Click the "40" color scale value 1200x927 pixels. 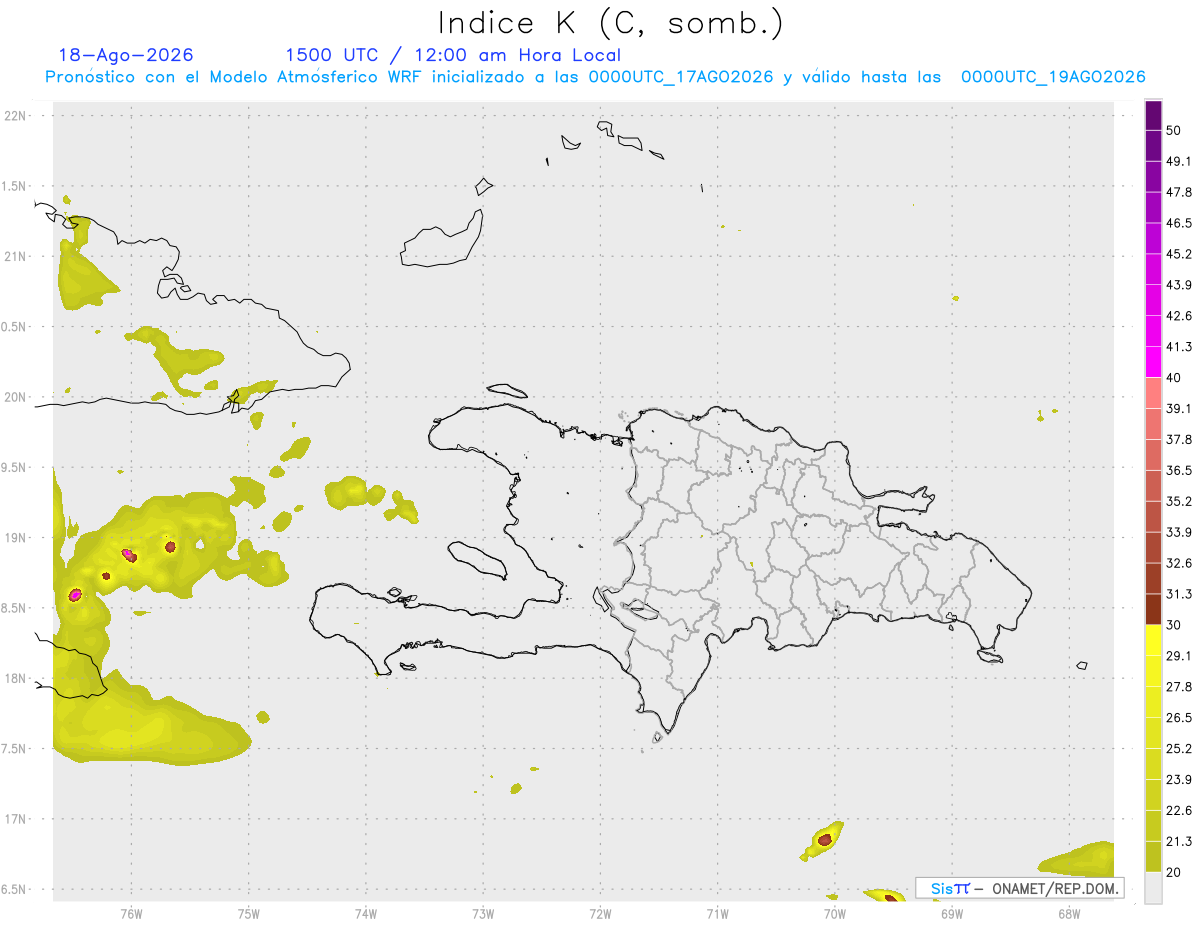(x=1174, y=378)
